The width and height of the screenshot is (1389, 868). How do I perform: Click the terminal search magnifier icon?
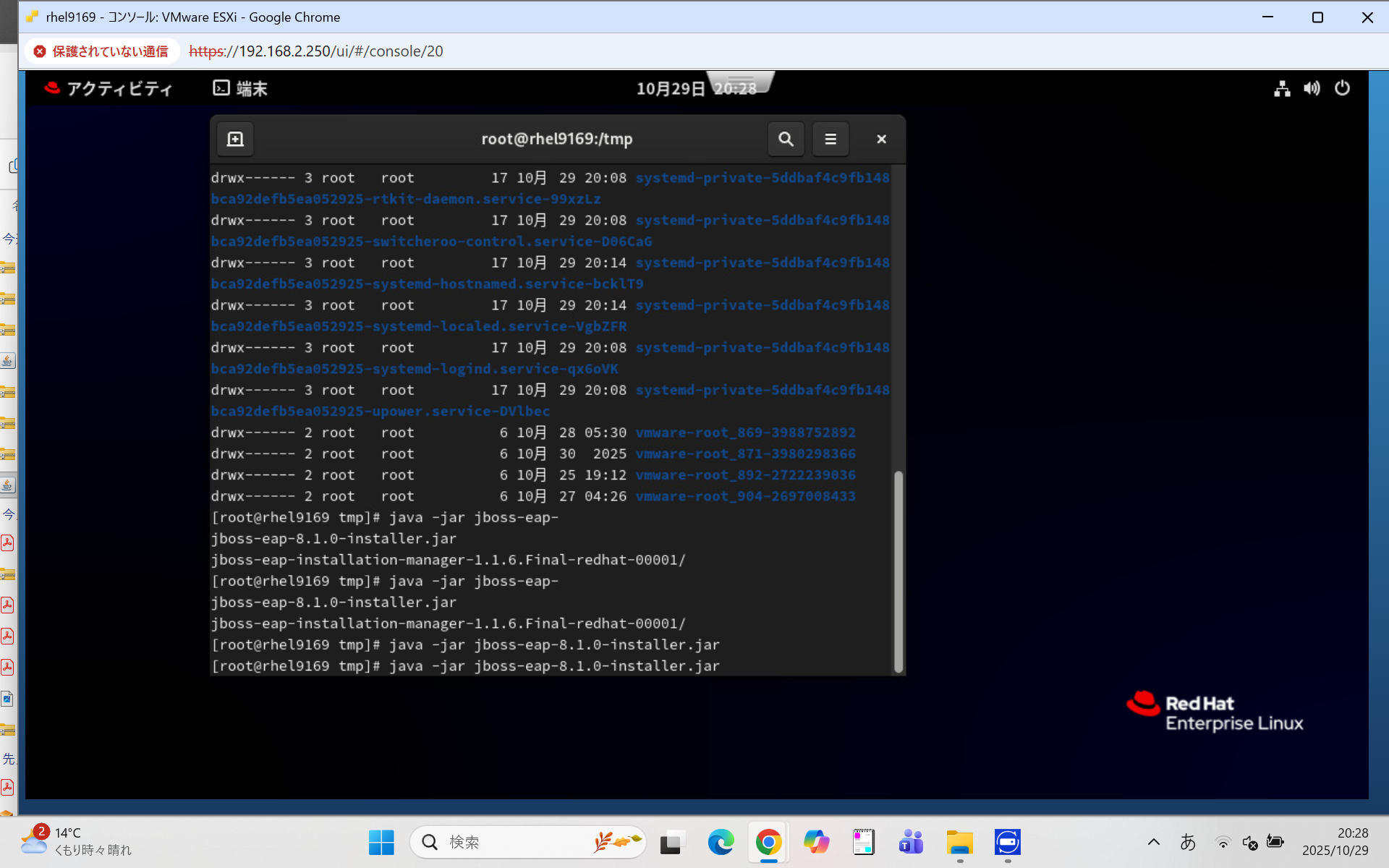click(786, 139)
